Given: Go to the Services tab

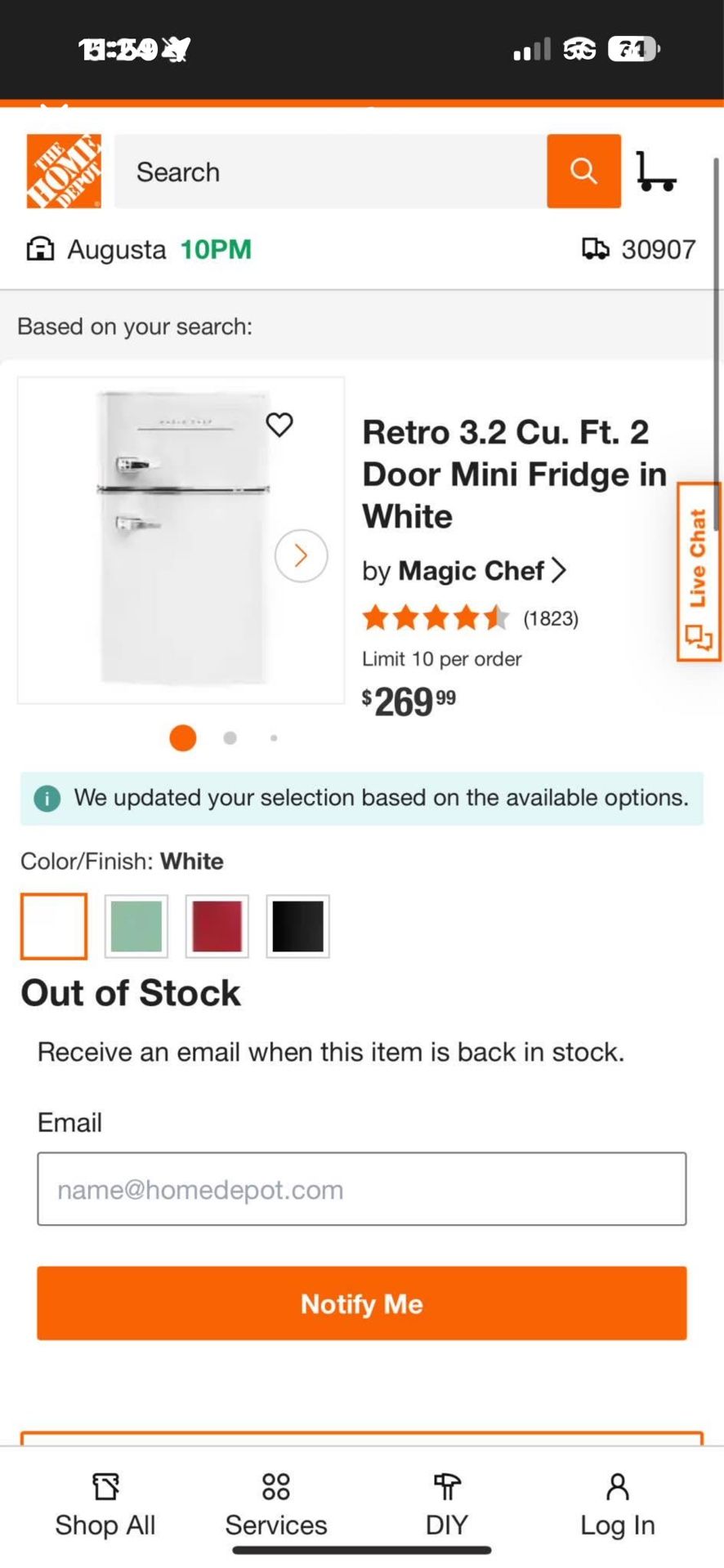Looking at the screenshot, I should pyautogui.click(x=276, y=1504).
